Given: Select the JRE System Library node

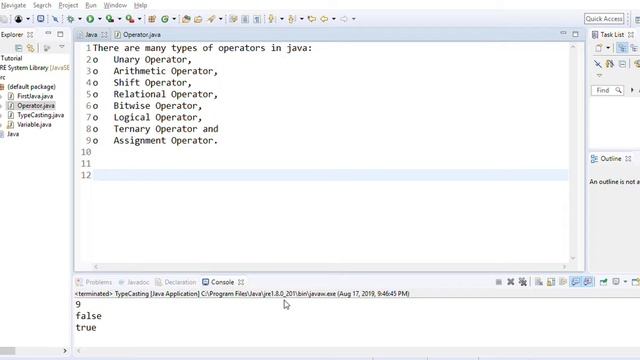Looking at the screenshot, I should (35, 68).
